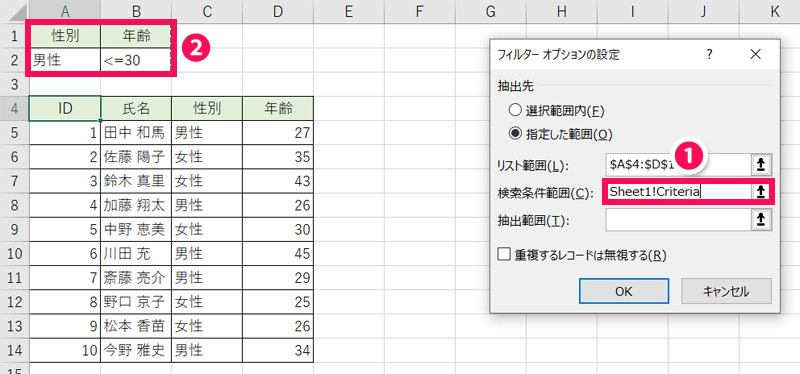Click the name cell 野口 京子
The image size is (800, 374).
pos(136,302)
